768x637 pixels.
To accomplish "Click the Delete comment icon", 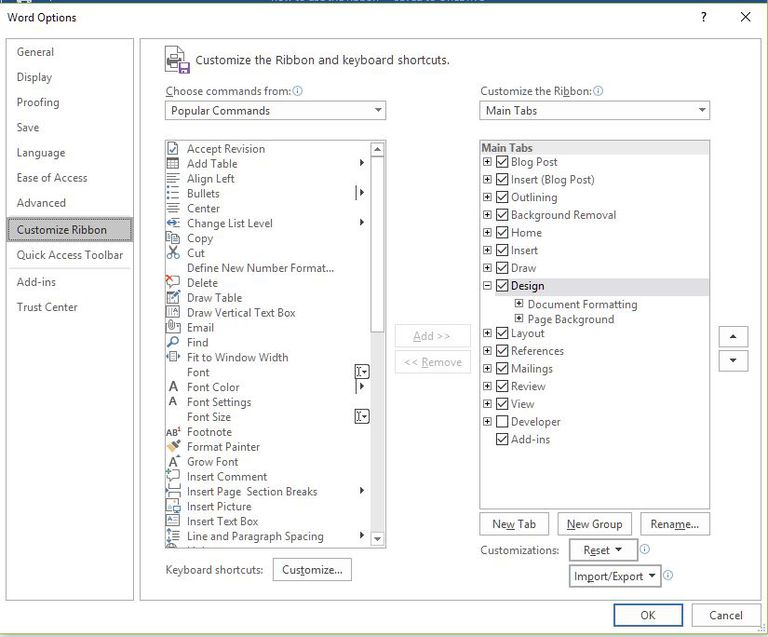I will [172, 282].
